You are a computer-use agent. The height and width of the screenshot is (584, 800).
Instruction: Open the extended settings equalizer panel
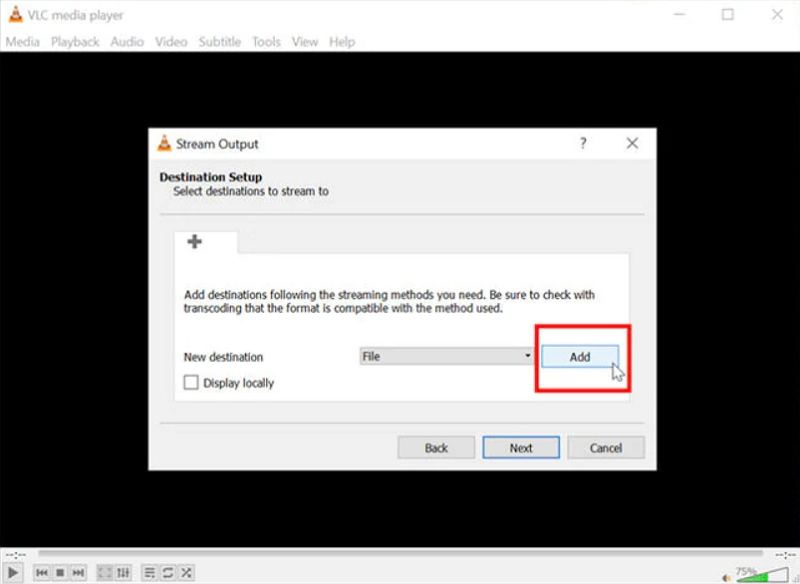(123, 572)
